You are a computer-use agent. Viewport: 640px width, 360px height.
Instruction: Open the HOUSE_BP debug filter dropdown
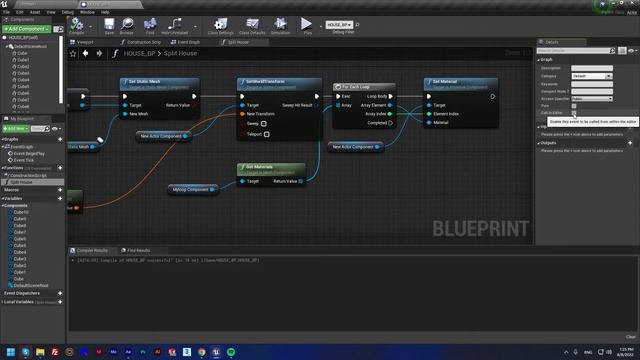coord(339,25)
